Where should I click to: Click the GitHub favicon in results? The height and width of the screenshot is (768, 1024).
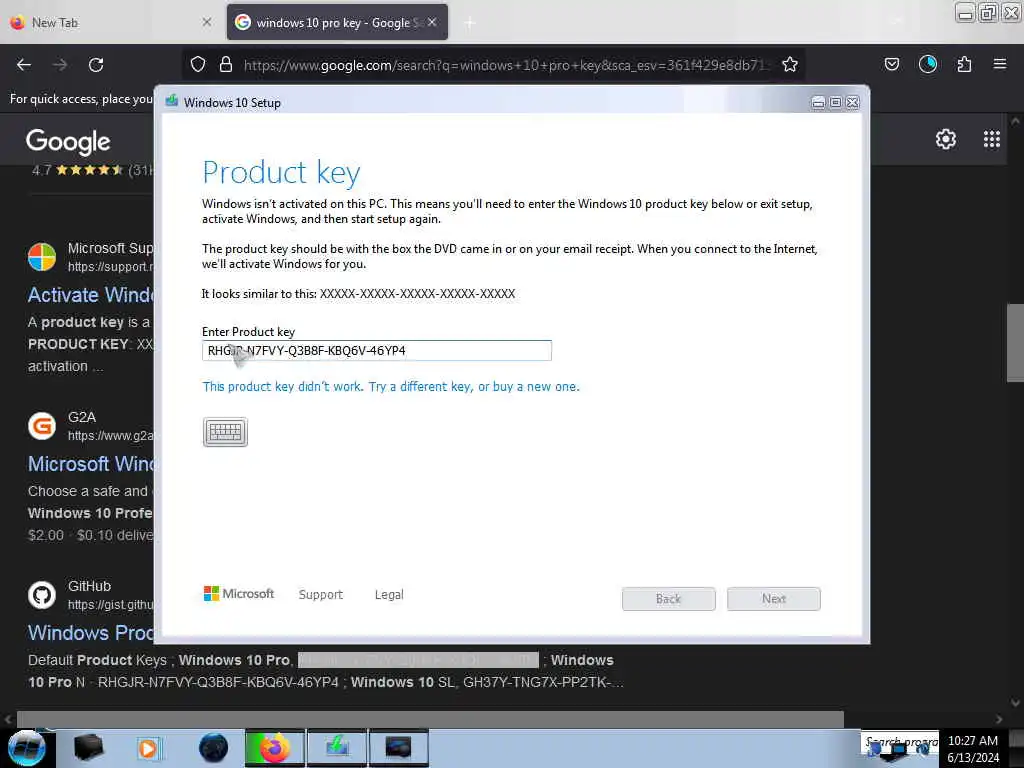[42, 595]
